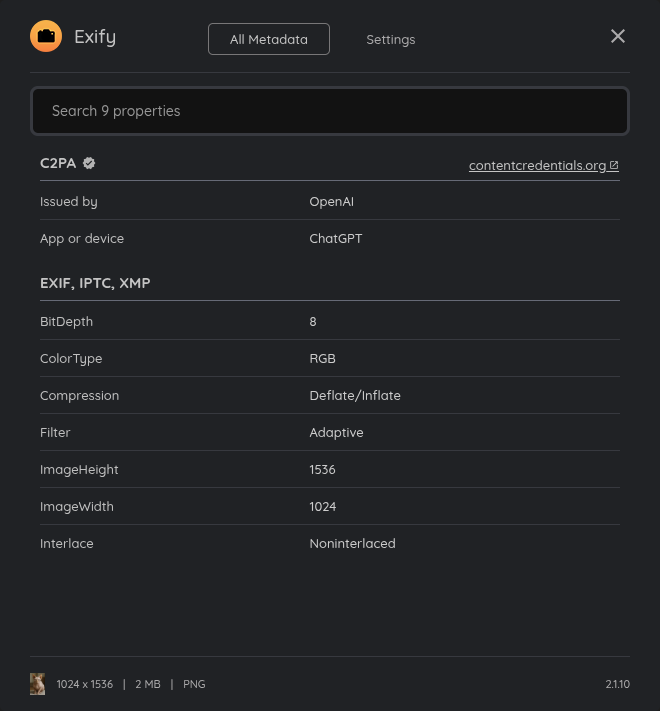Click the Compression Deflate/Inflate value

[355, 395]
